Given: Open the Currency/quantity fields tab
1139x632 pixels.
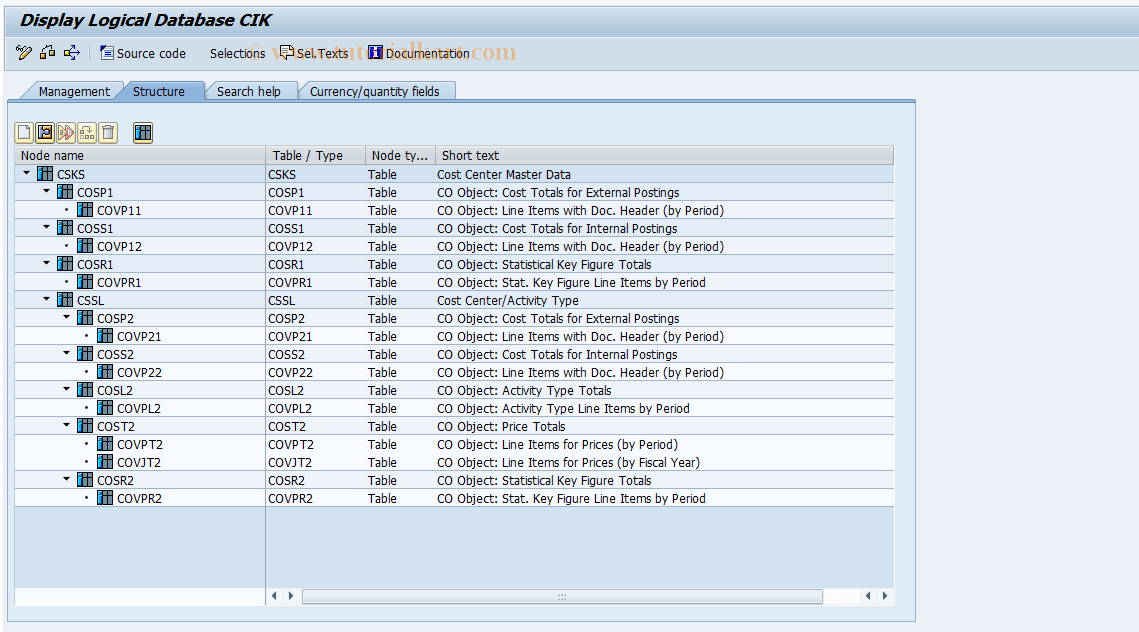Looking at the screenshot, I should (378, 90).
